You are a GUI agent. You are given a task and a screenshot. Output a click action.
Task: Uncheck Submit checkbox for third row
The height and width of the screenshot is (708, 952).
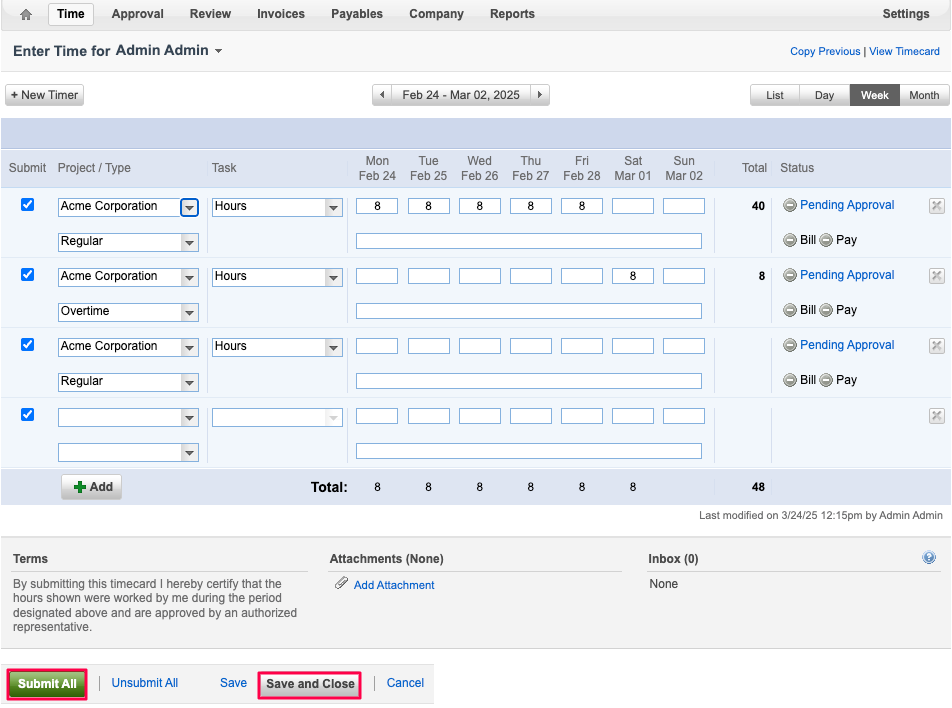pos(27,344)
